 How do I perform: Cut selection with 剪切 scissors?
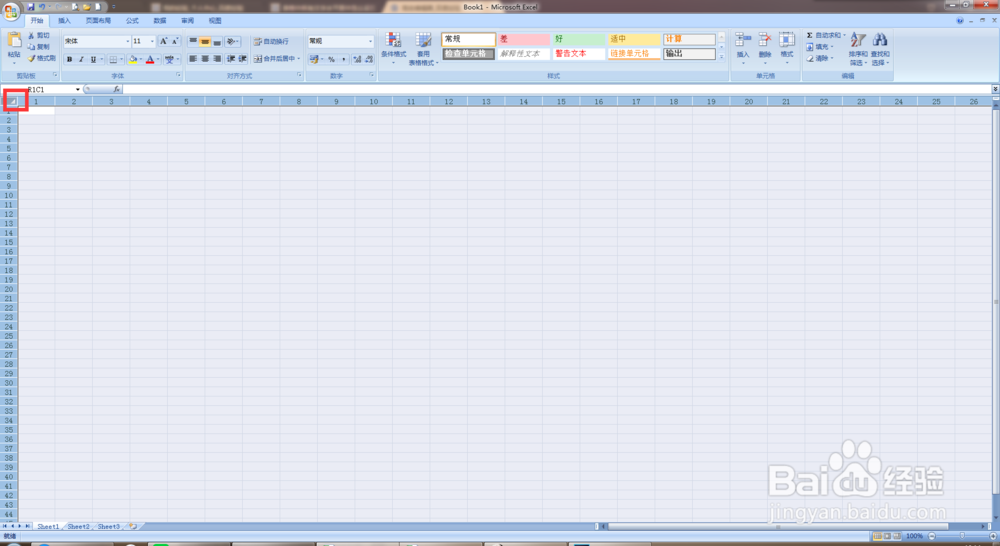38,36
